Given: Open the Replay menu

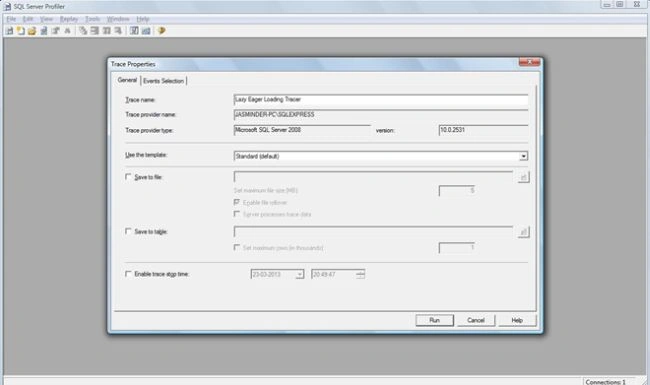Looking at the screenshot, I should [x=68, y=19].
